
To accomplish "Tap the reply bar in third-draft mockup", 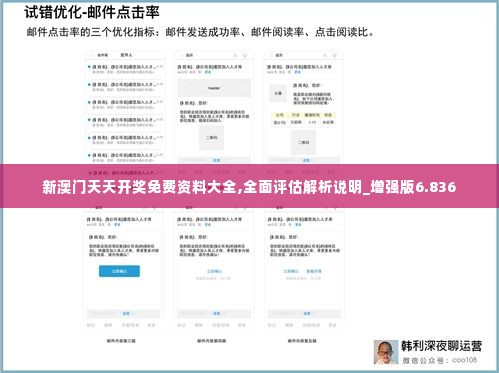I will pyautogui.click(x=123, y=313).
